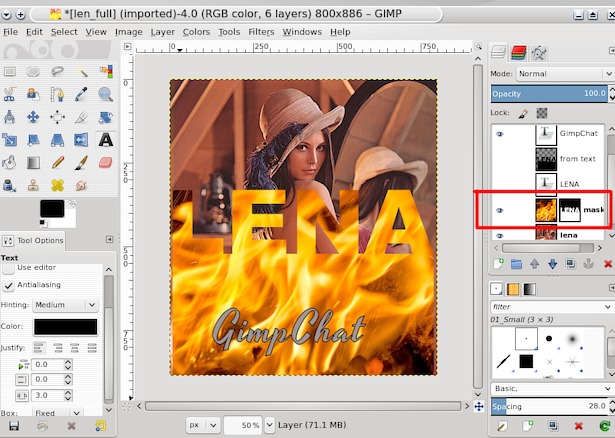This screenshot has height=438, width=615.
Task: Switch to the Patterns tab
Action: [x=513, y=289]
